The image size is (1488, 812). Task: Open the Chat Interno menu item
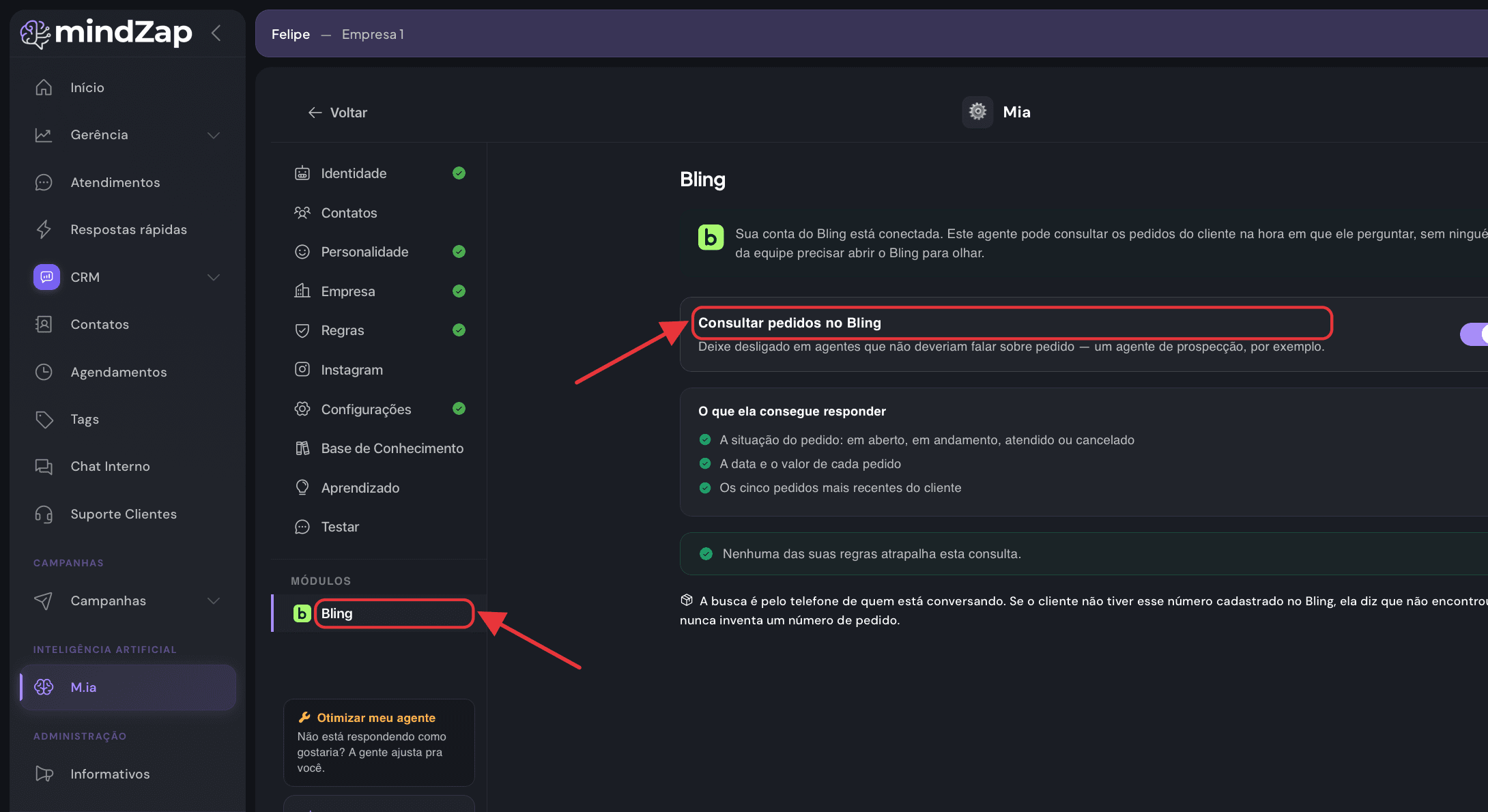point(128,467)
